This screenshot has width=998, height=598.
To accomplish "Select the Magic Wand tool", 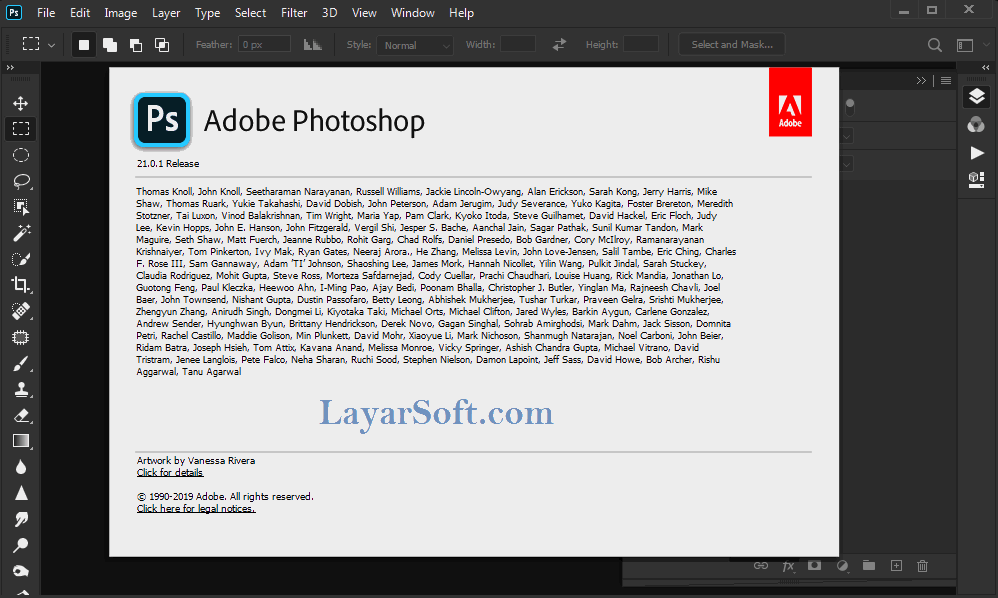I will pyautogui.click(x=22, y=233).
